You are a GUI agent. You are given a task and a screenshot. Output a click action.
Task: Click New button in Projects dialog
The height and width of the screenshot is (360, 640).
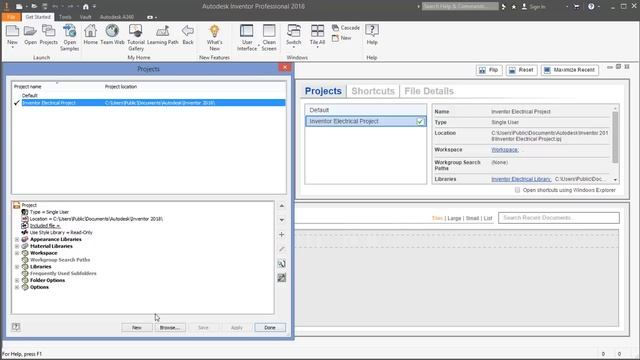[x=137, y=327]
